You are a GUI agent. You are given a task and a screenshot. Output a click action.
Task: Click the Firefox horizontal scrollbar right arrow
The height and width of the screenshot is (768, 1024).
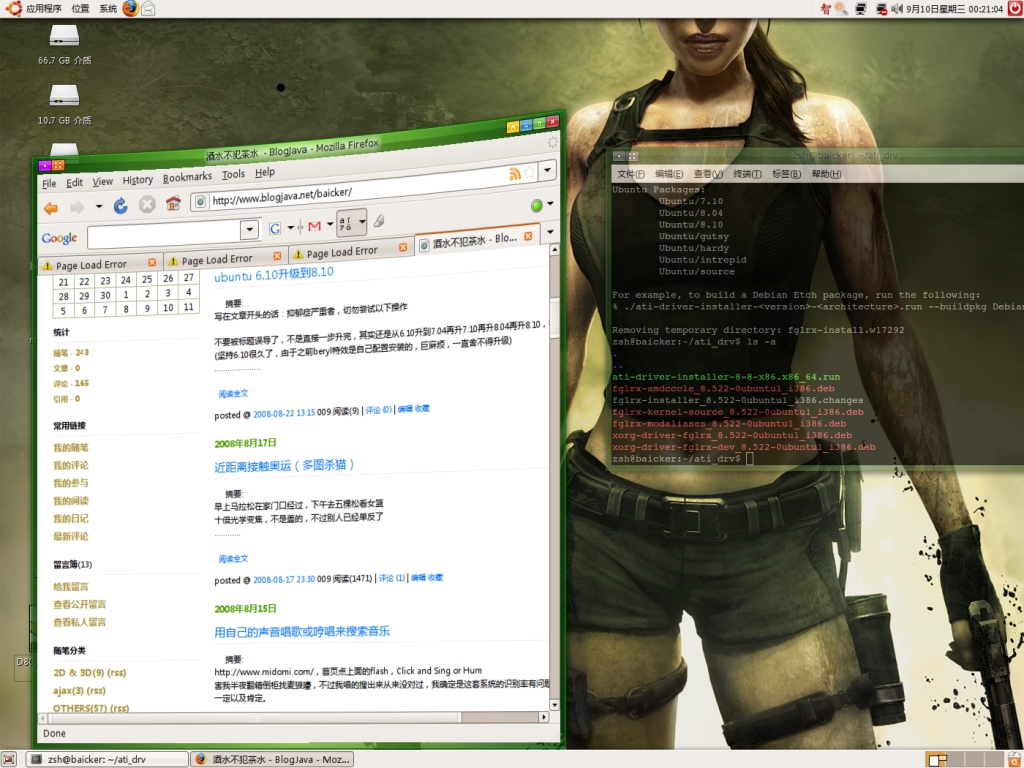(543, 717)
